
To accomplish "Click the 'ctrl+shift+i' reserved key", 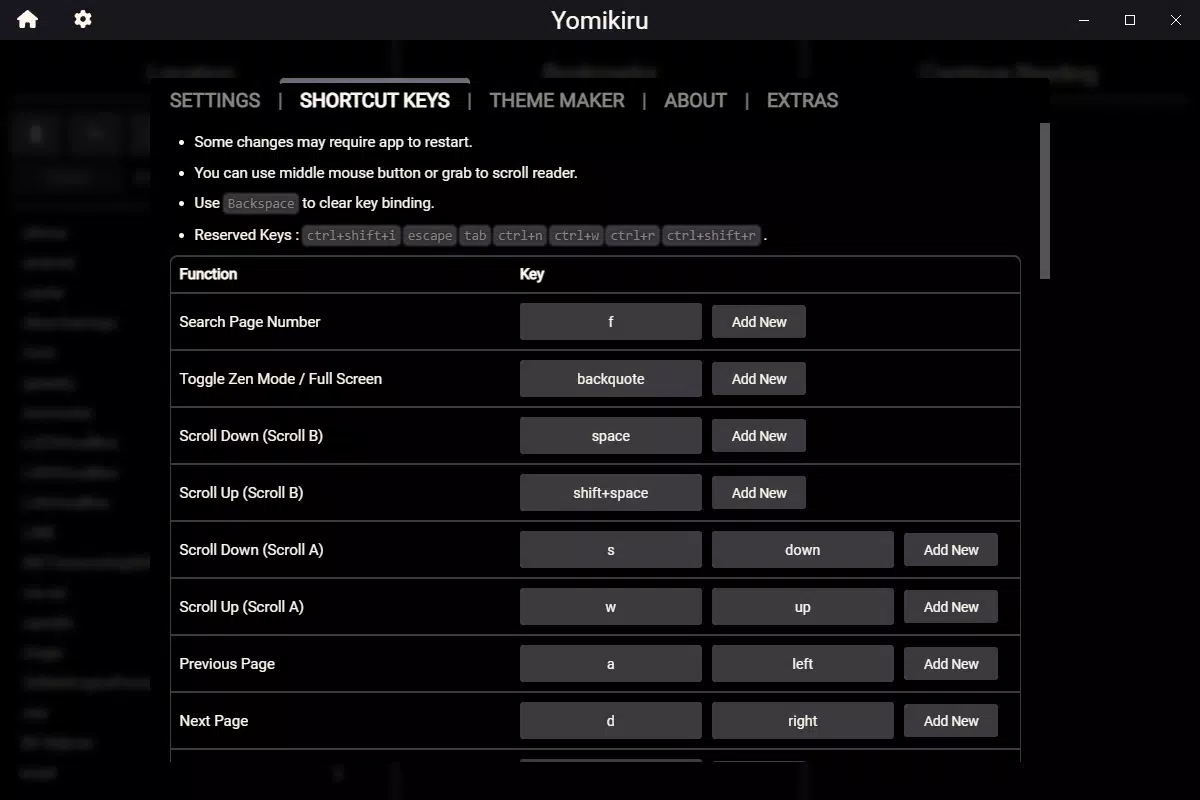I will pos(352,236).
